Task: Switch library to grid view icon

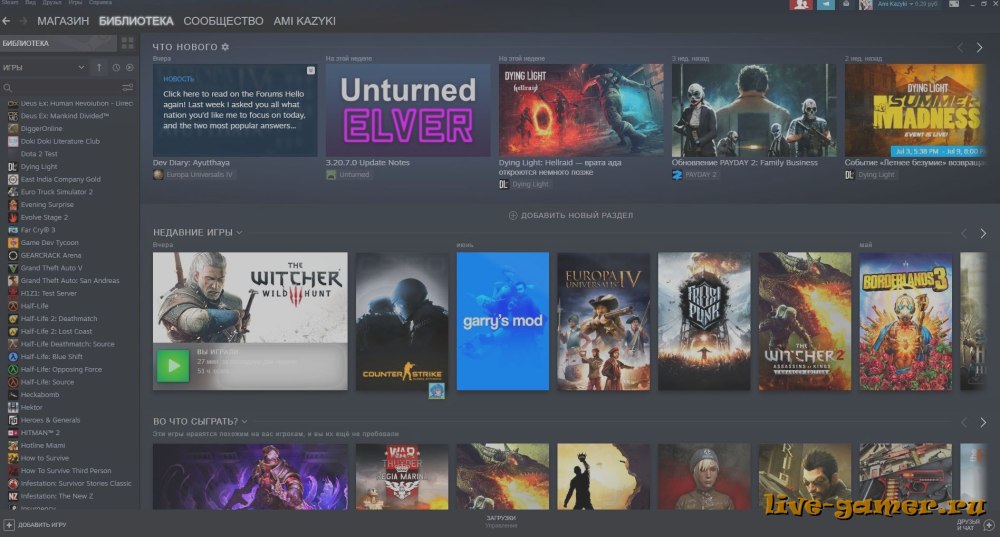Action: point(127,43)
